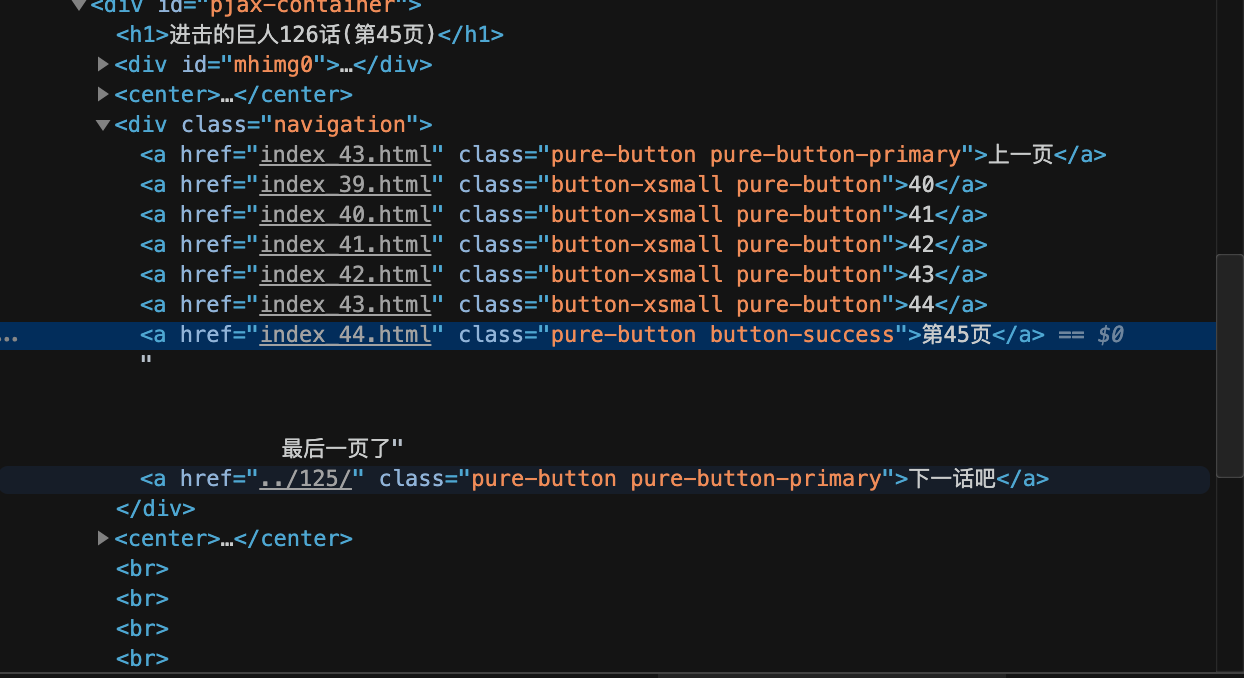Image resolution: width=1244 pixels, height=678 pixels.
Task: Click the button-xsmall class value in the 44 row
Action: [x=716, y=305]
